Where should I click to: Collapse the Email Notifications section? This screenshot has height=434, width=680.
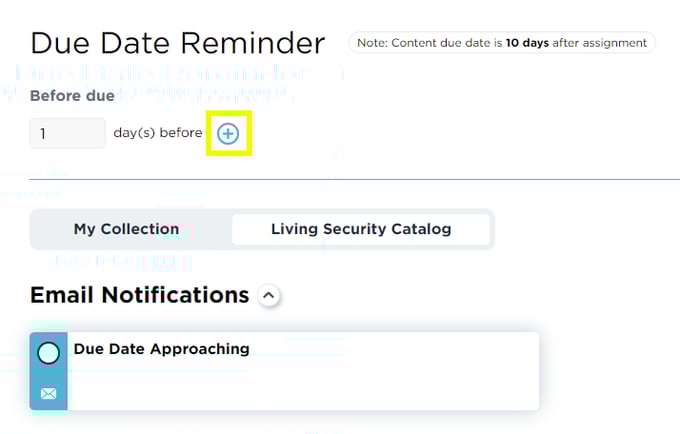[x=269, y=296]
